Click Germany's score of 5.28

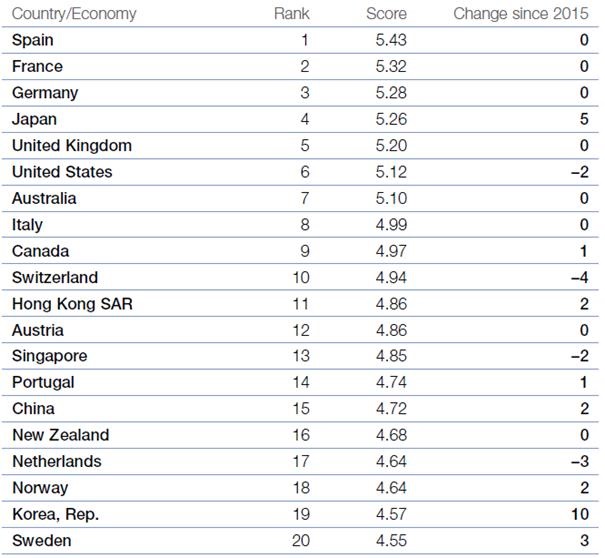tap(391, 93)
